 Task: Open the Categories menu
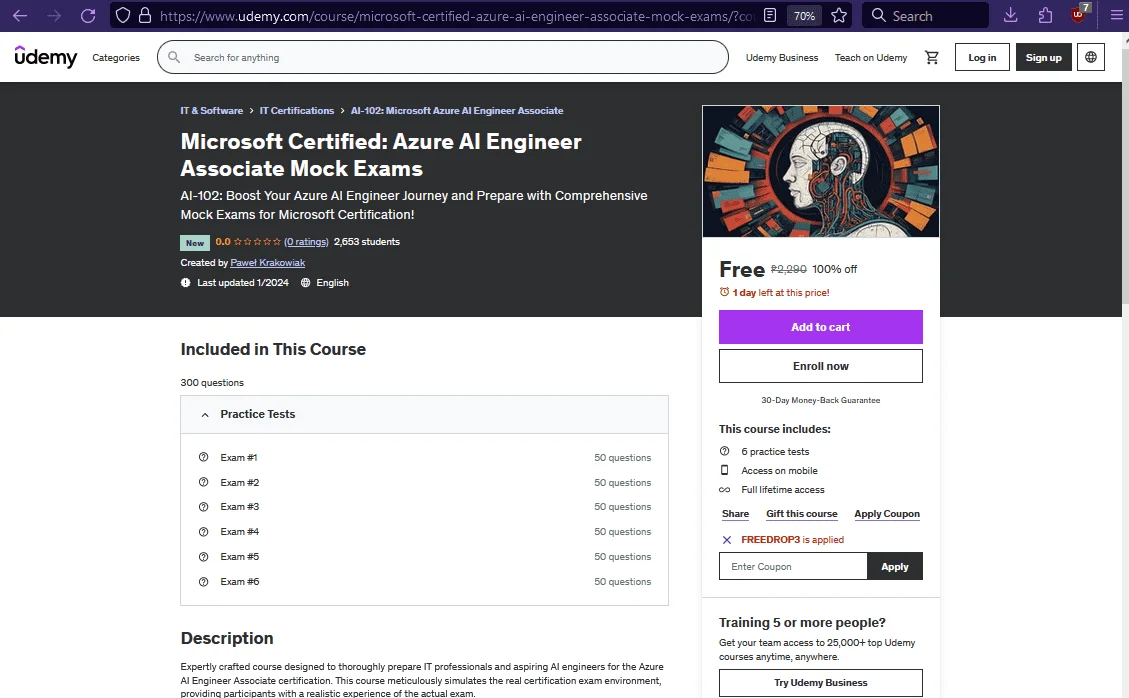pos(116,58)
